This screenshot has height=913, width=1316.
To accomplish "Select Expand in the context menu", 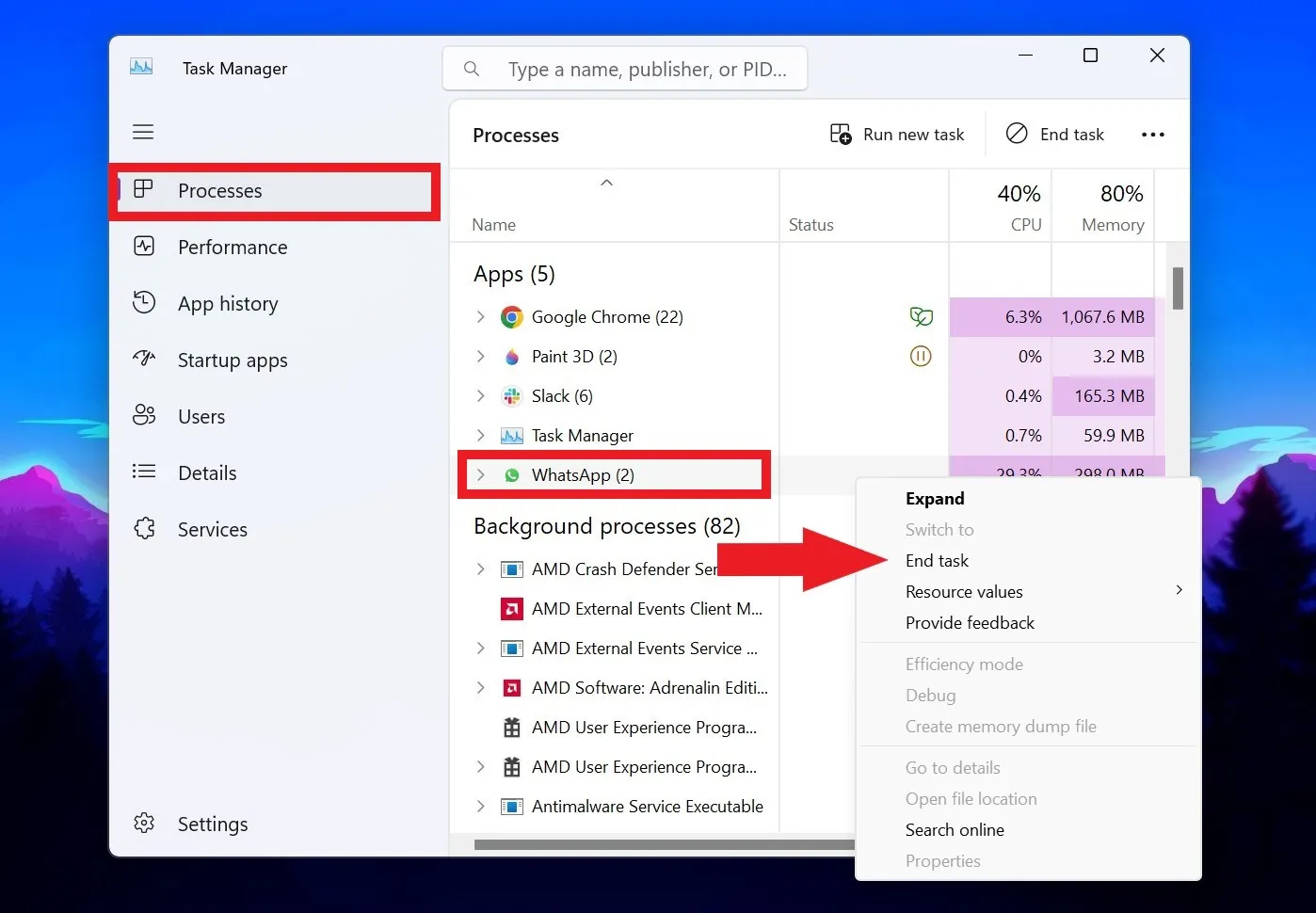I will 1028,499.
